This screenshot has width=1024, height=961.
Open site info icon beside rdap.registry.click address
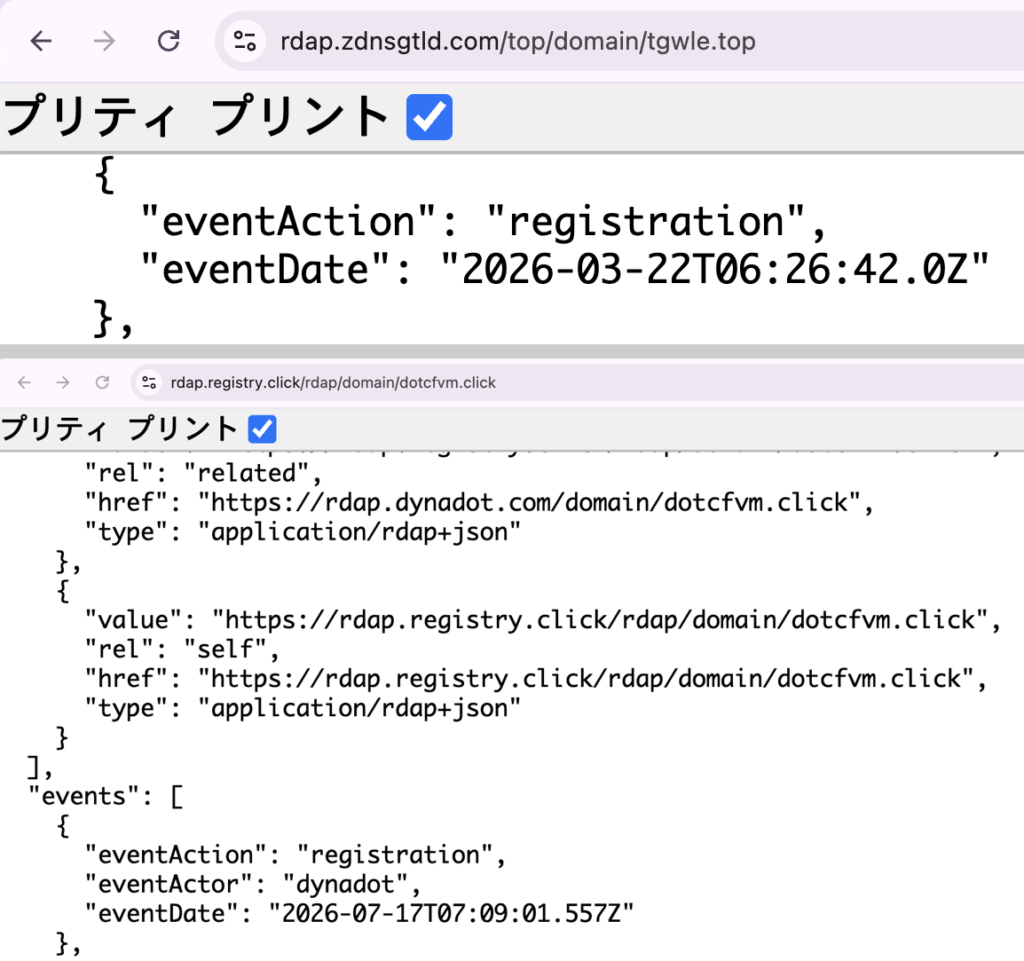(149, 383)
